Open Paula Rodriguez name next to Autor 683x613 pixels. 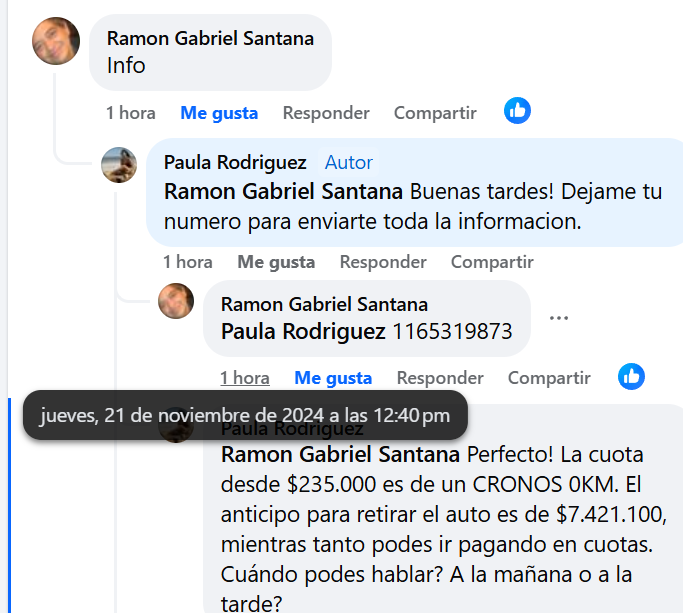click(235, 162)
